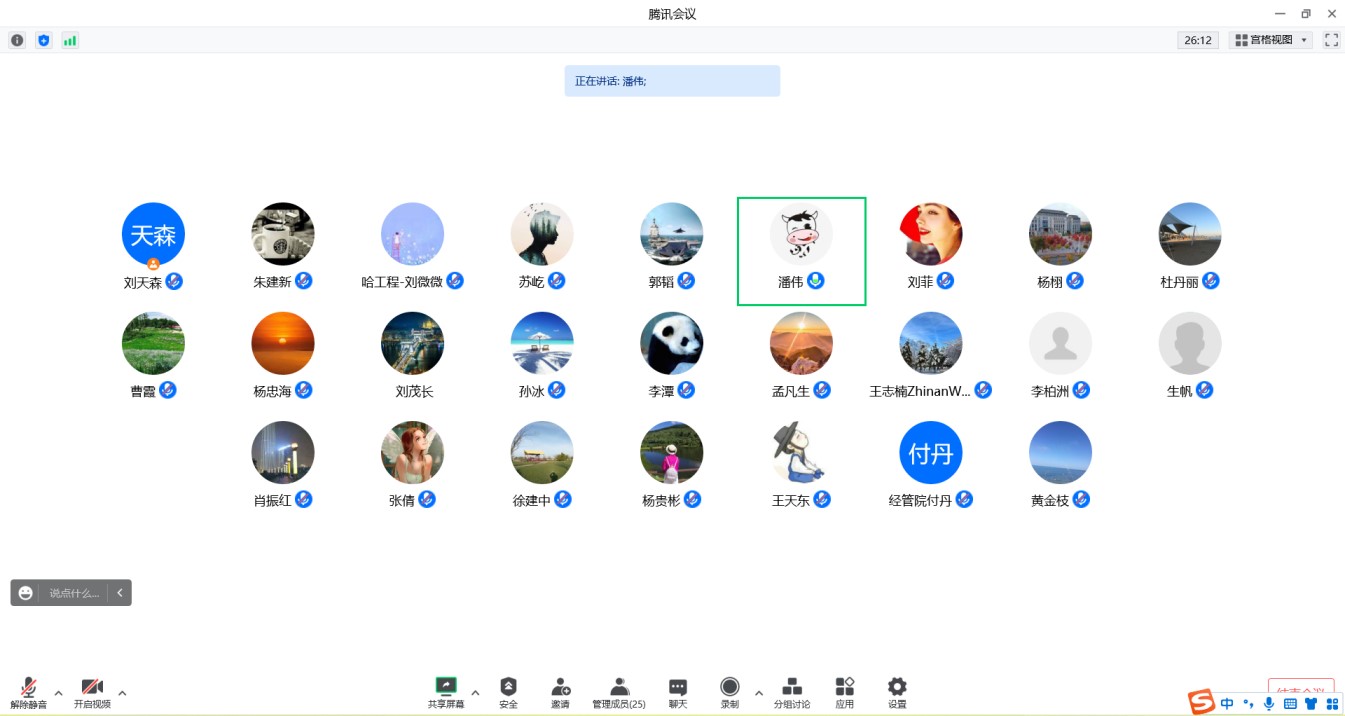
Task: Start recording with 录制 button
Action: click(x=730, y=691)
